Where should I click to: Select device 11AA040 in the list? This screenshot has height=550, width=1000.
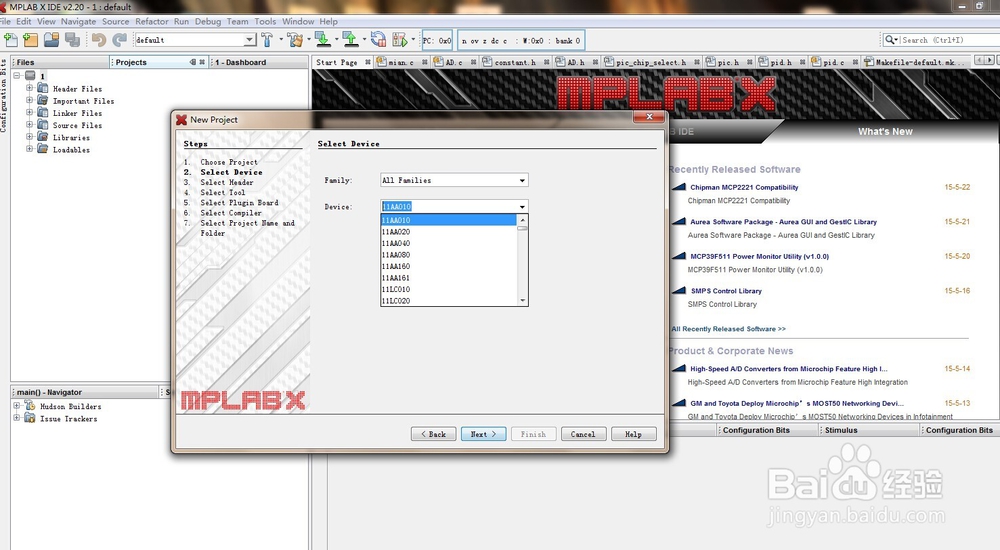click(449, 243)
